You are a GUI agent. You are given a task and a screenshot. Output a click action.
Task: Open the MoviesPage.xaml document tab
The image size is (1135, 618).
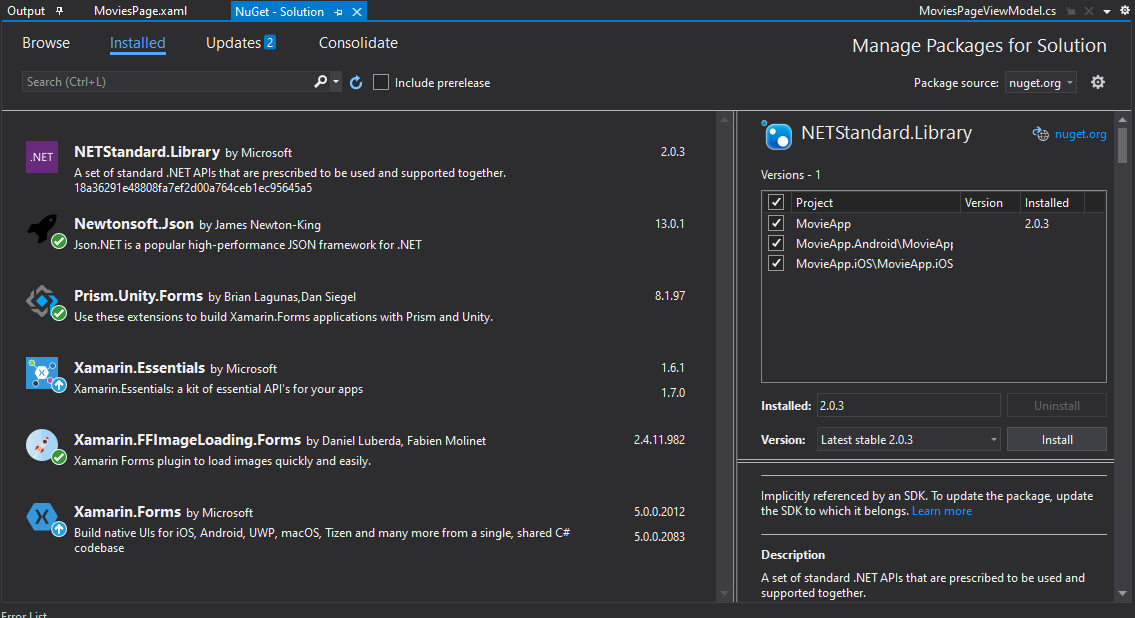(x=140, y=11)
